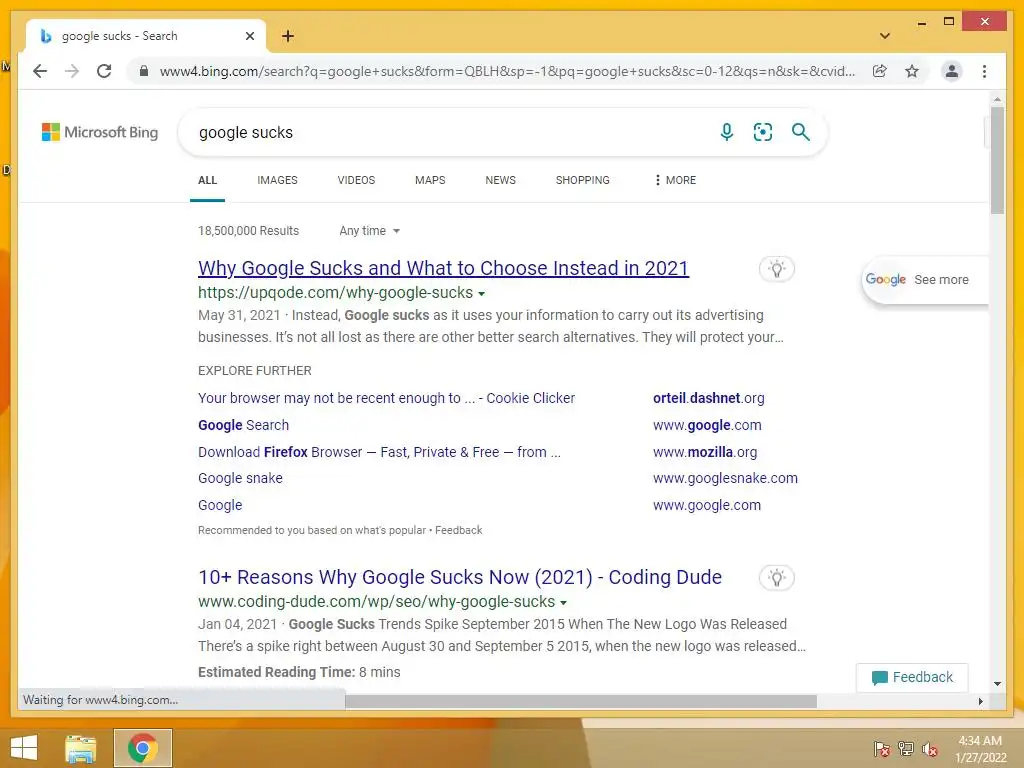Click the Chrome forward arrow button
This screenshot has width=1024, height=768.
(72, 71)
